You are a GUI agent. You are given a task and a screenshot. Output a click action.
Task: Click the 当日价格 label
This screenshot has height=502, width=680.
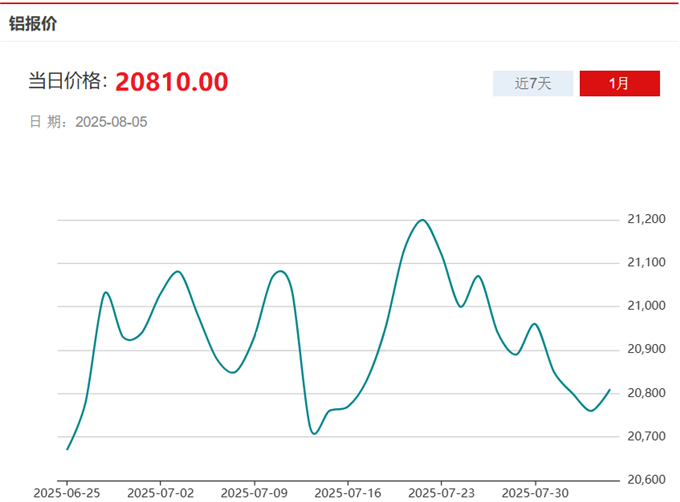point(67,82)
